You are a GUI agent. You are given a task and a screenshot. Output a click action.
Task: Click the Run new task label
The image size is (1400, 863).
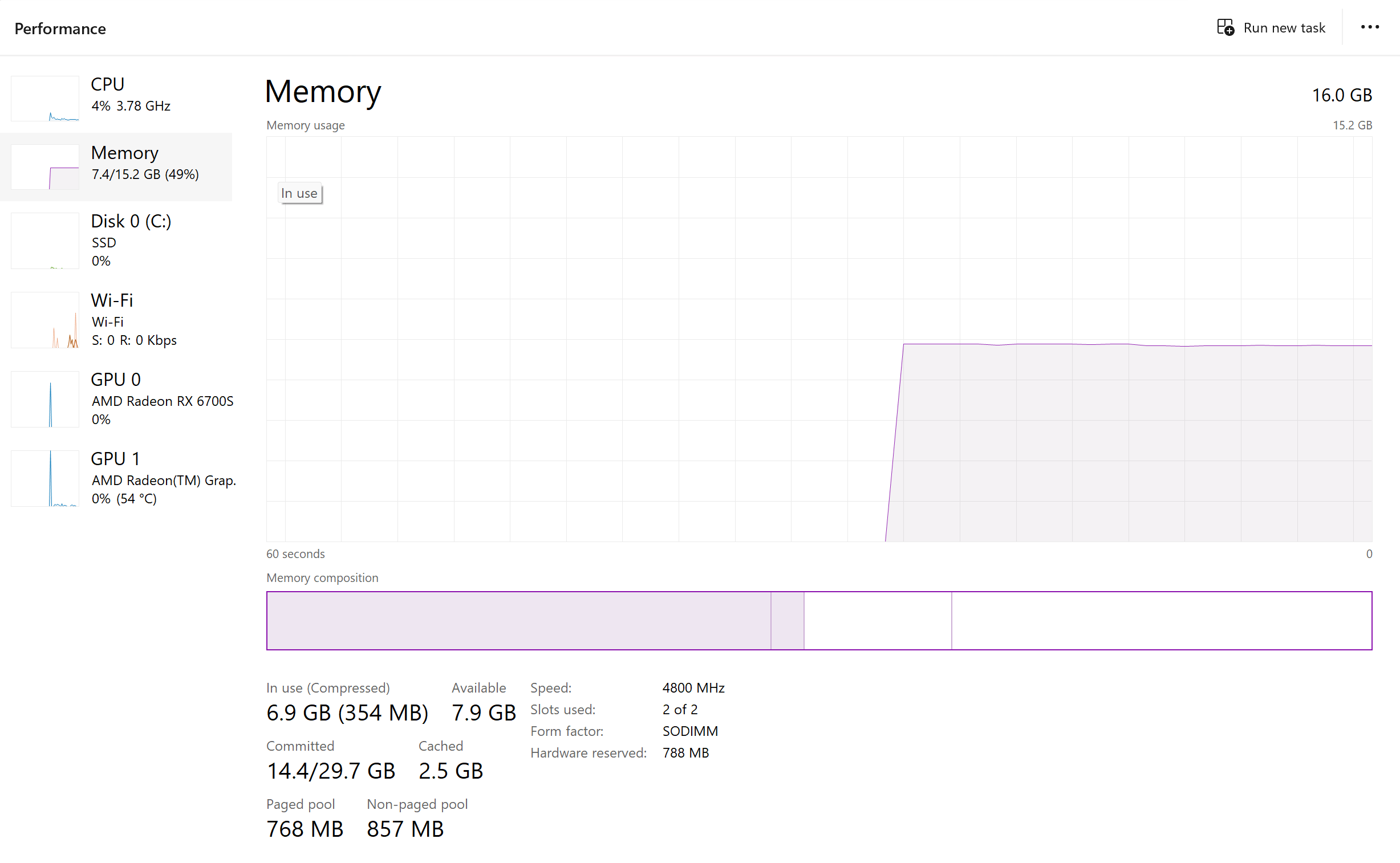point(1284,28)
